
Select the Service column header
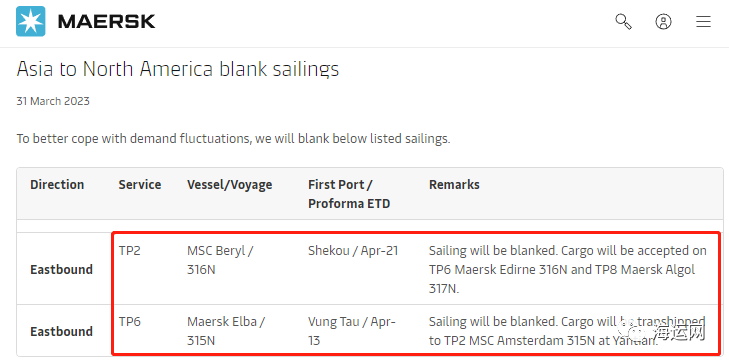coord(139,185)
